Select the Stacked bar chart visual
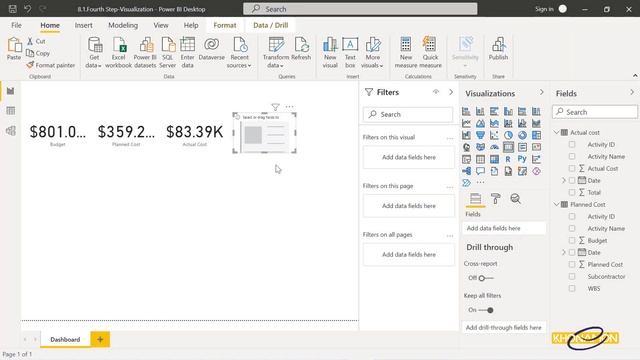This screenshot has width=640, height=360. (466, 111)
